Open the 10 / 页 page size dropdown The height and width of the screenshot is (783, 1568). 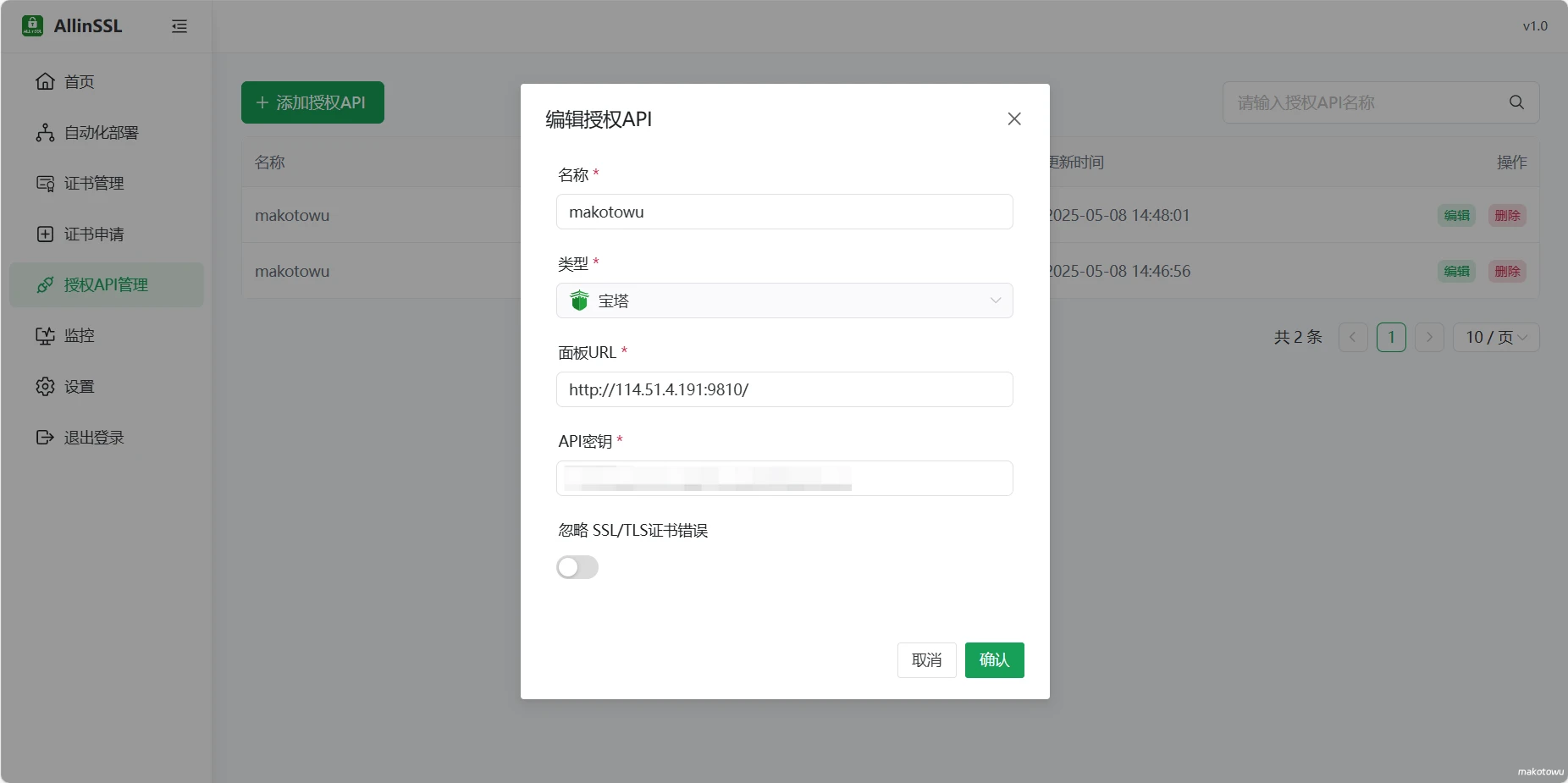point(1496,337)
